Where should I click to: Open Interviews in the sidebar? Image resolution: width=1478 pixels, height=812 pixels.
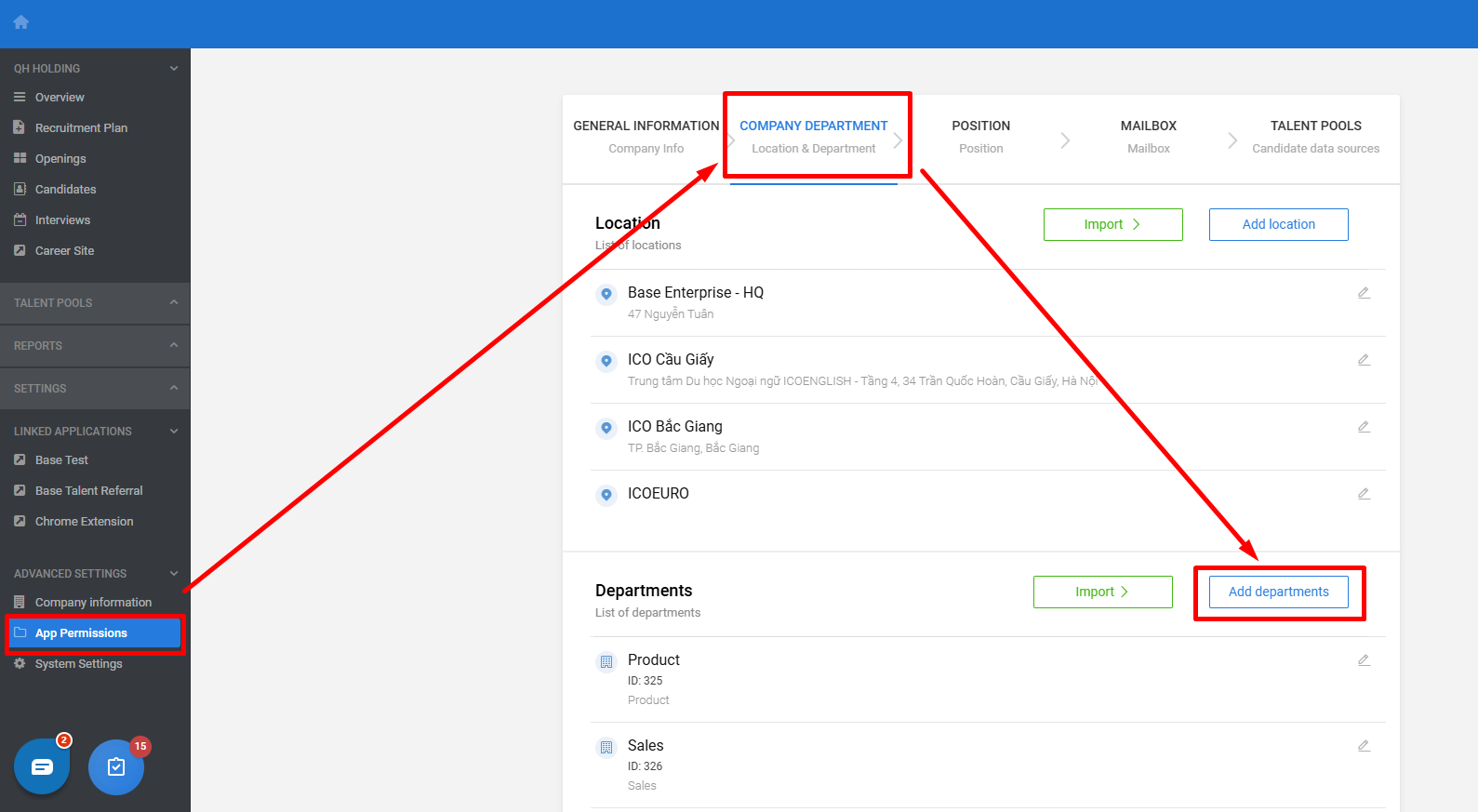(x=62, y=220)
